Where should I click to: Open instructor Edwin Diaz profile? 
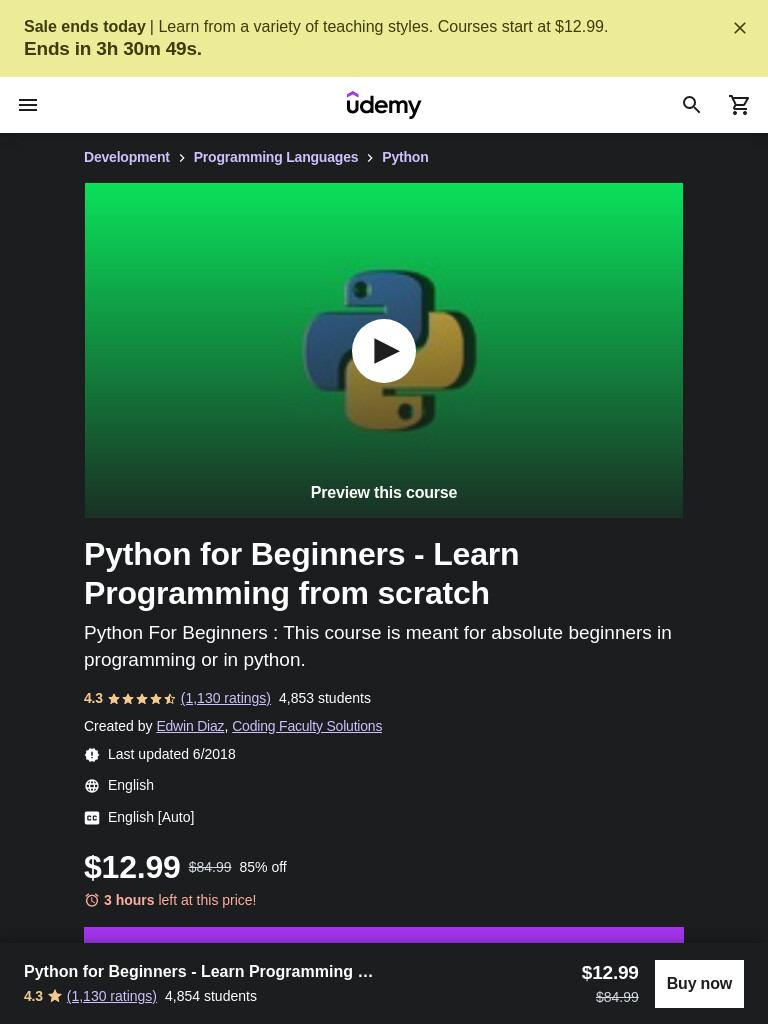(x=190, y=726)
